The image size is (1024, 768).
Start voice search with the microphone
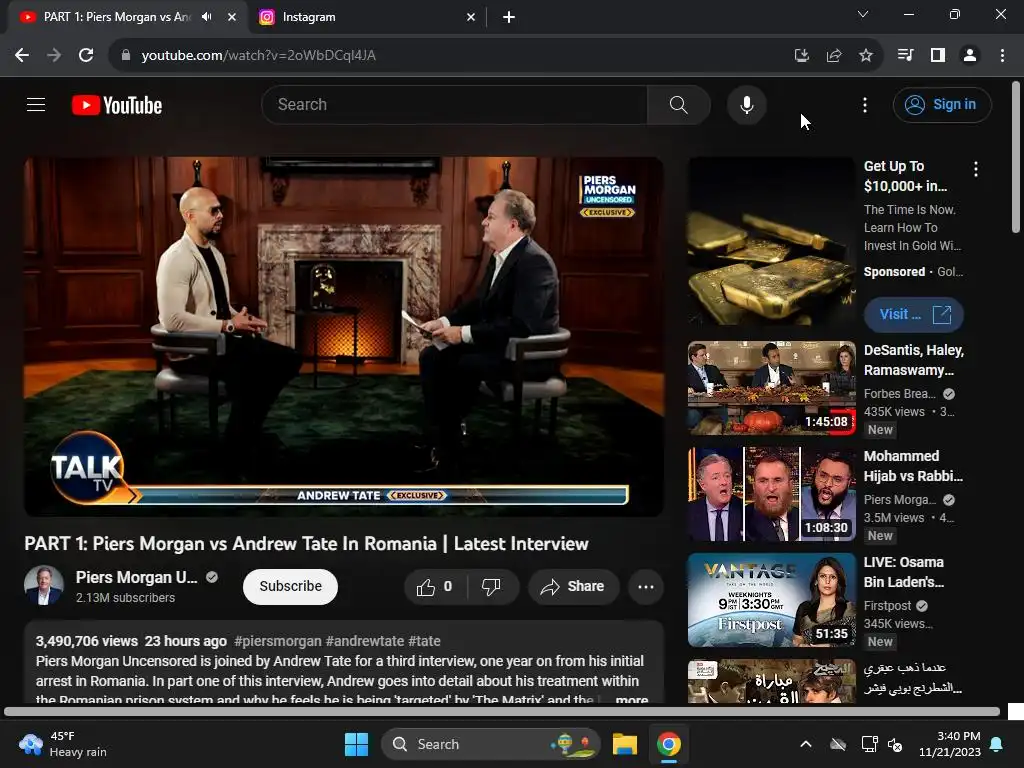(x=746, y=104)
